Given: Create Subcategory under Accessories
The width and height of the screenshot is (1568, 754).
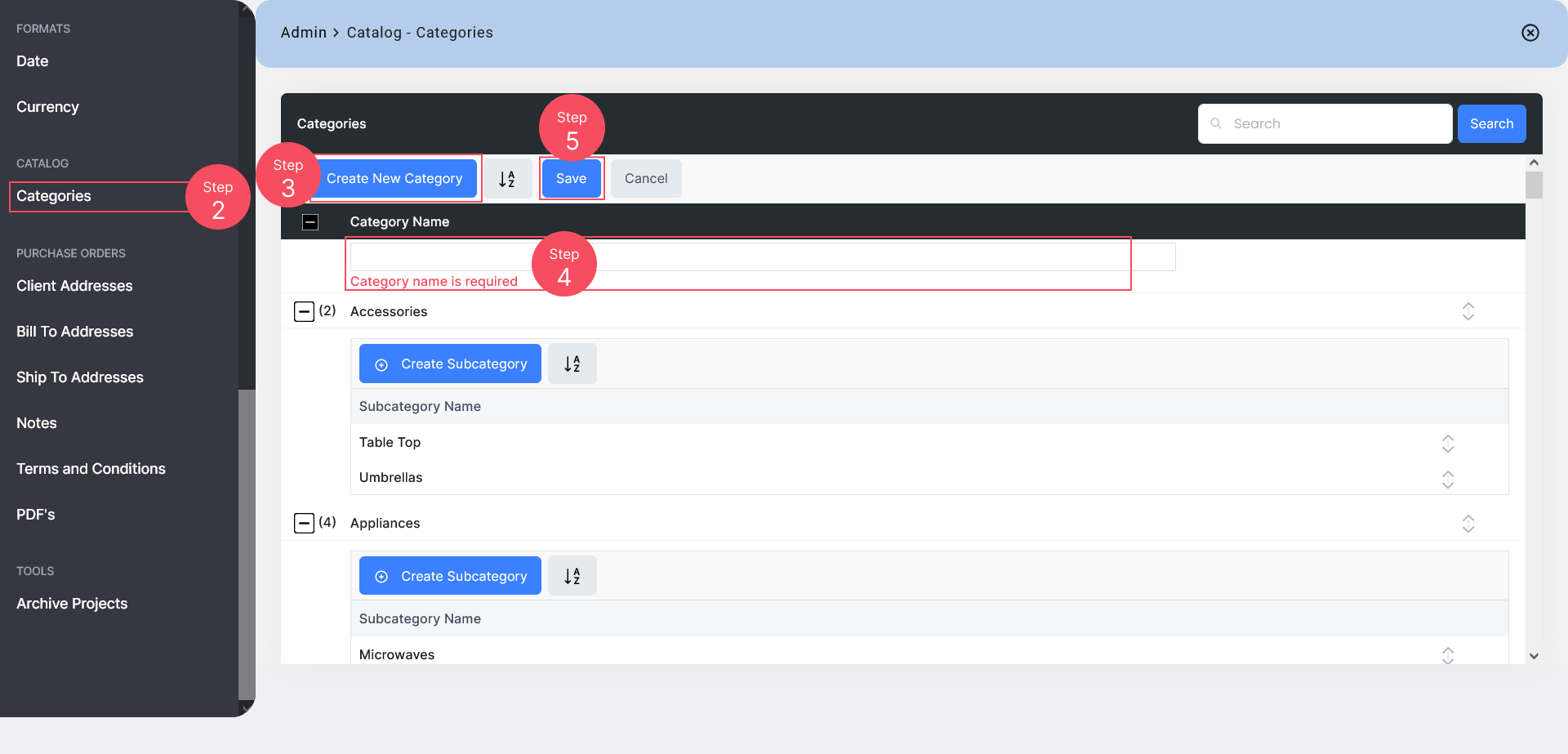Looking at the screenshot, I should (x=450, y=364).
